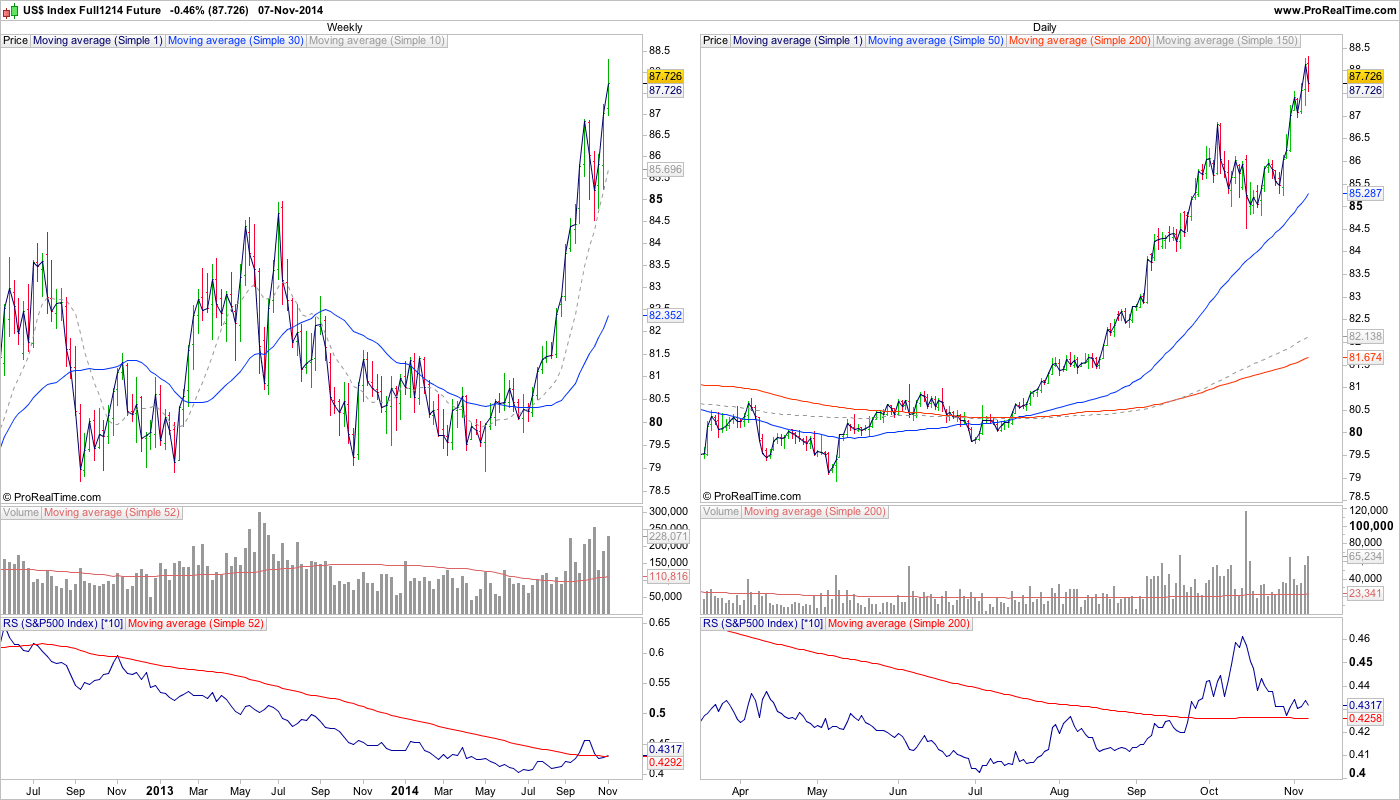Click the 228,071 weekly volume value
The height and width of the screenshot is (800, 1400).
click(668, 536)
